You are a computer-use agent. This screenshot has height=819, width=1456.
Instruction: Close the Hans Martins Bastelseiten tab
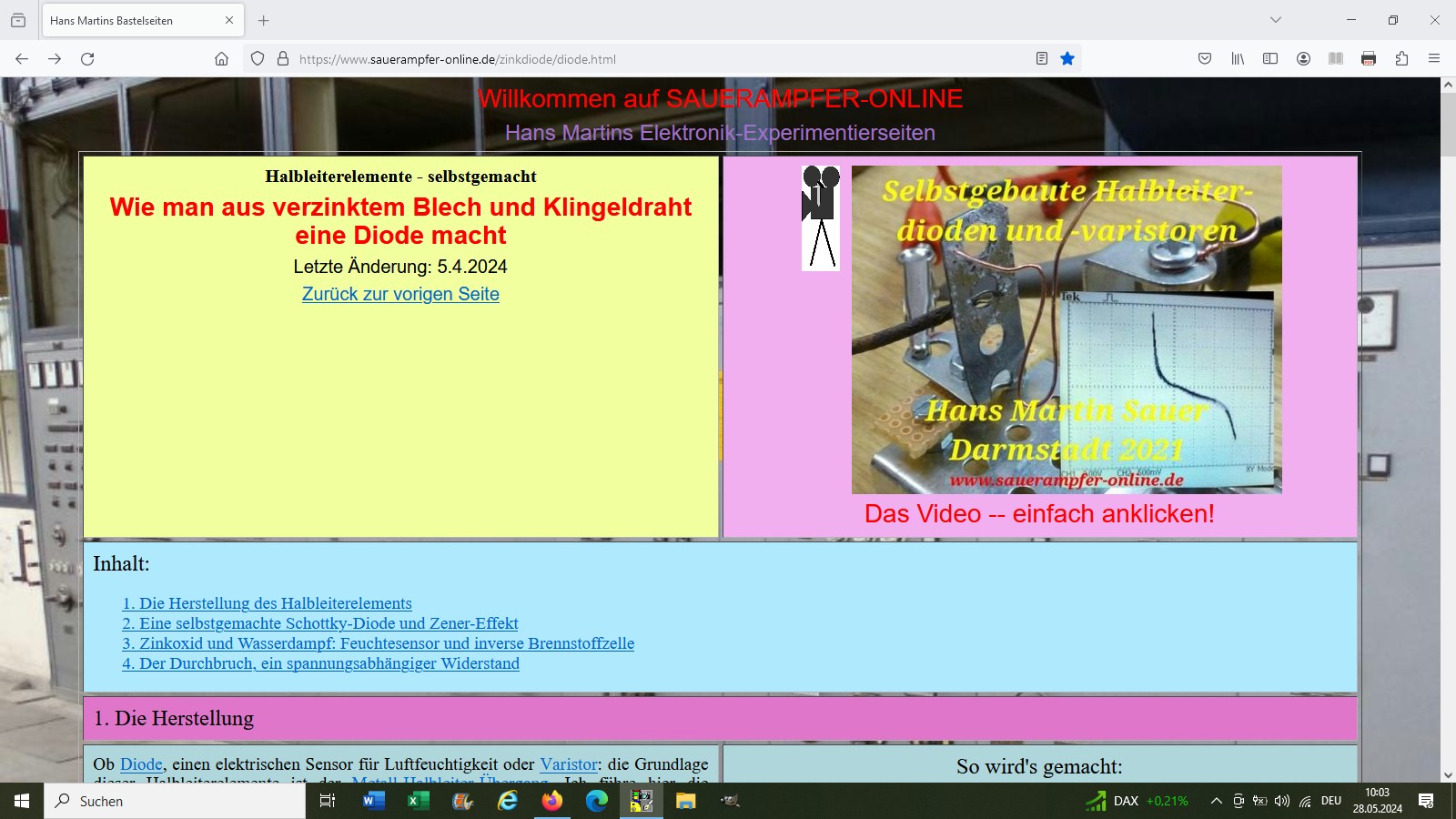(x=229, y=20)
